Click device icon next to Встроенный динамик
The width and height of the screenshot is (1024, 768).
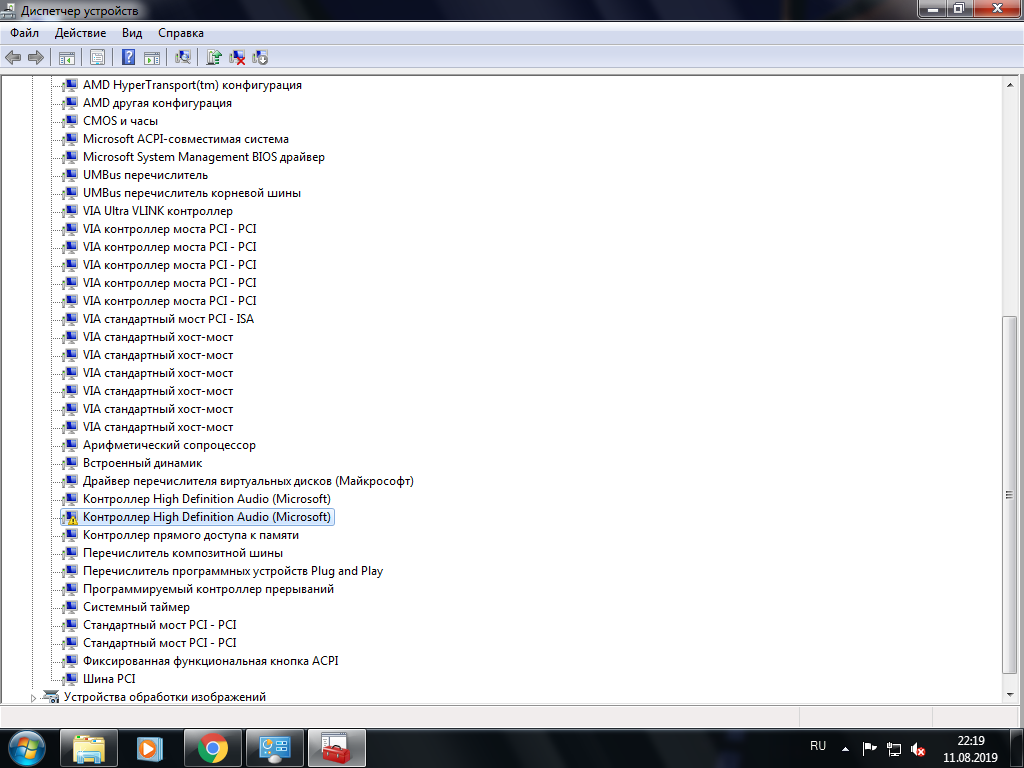pos(71,463)
